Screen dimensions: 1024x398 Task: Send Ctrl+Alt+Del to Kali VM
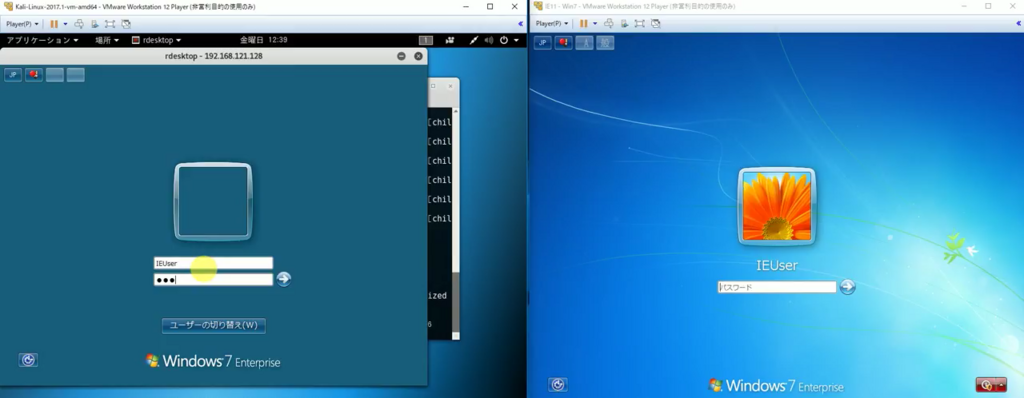pyautogui.click(x=79, y=24)
